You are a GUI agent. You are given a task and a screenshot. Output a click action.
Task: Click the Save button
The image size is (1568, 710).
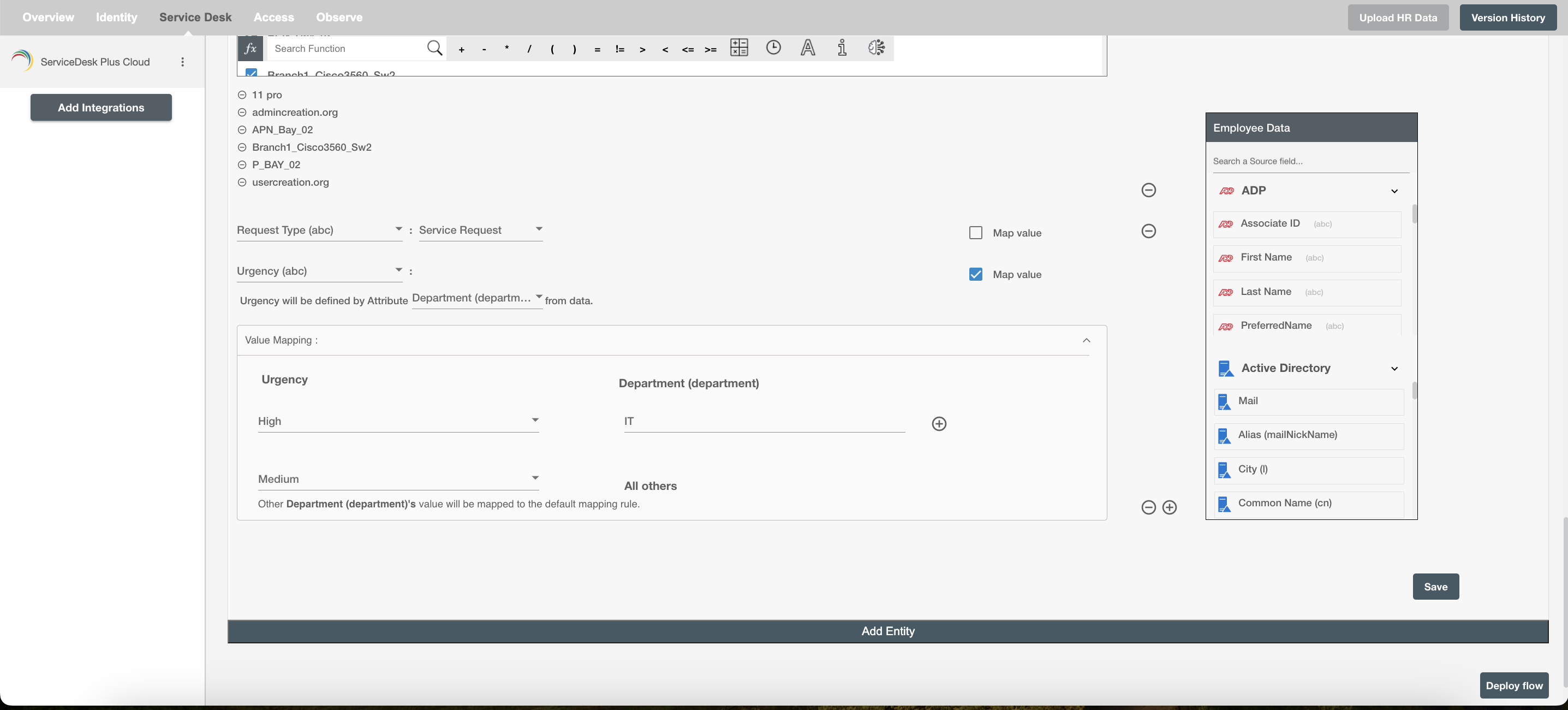tap(1436, 586)
